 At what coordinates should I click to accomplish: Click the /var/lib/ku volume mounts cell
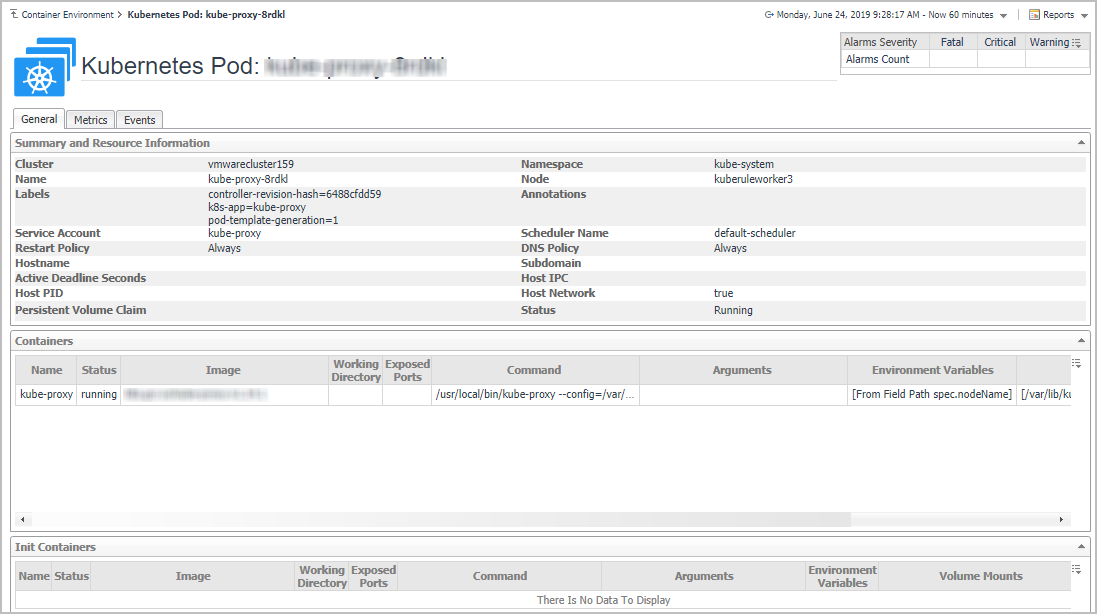1045,394
